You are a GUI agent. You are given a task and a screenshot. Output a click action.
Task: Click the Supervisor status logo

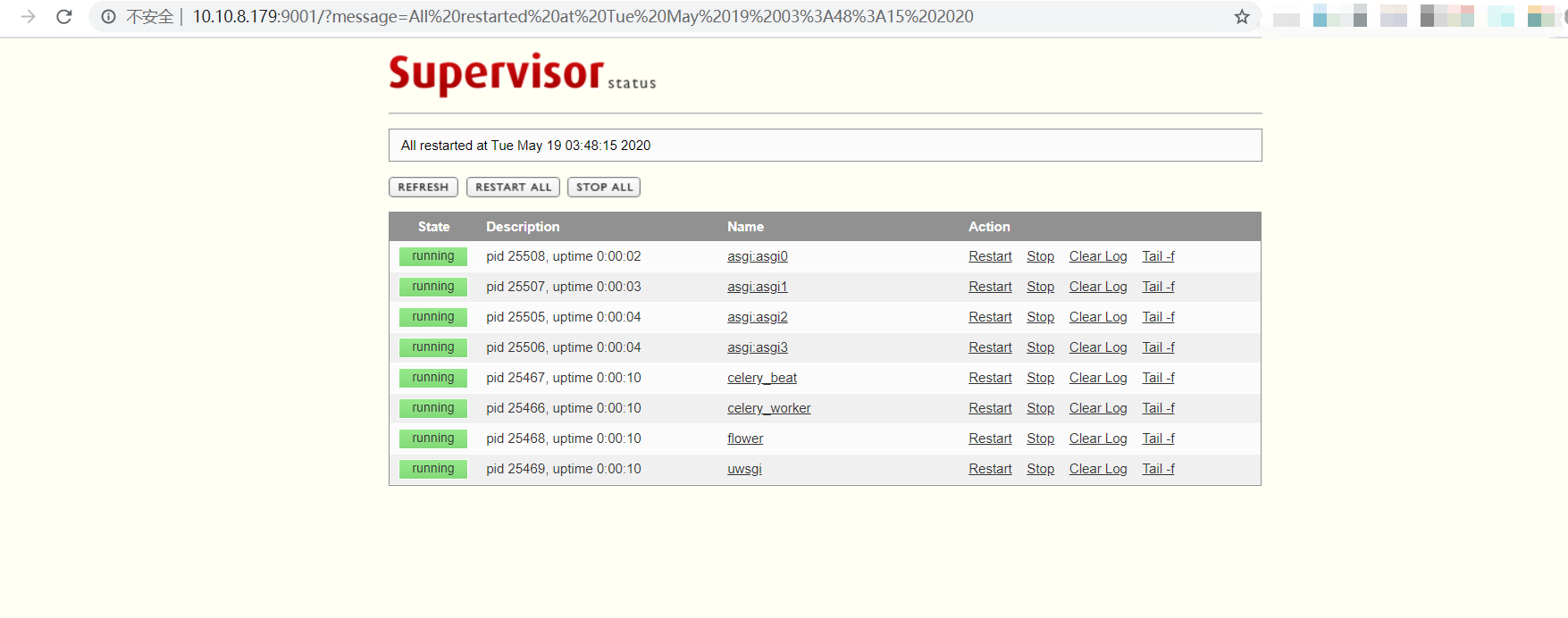tap(523, 73)
